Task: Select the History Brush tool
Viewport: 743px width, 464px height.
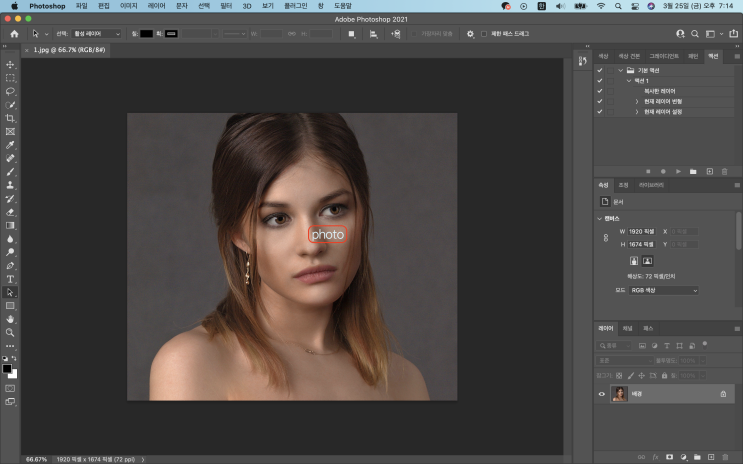Action: tap(10, 199)
